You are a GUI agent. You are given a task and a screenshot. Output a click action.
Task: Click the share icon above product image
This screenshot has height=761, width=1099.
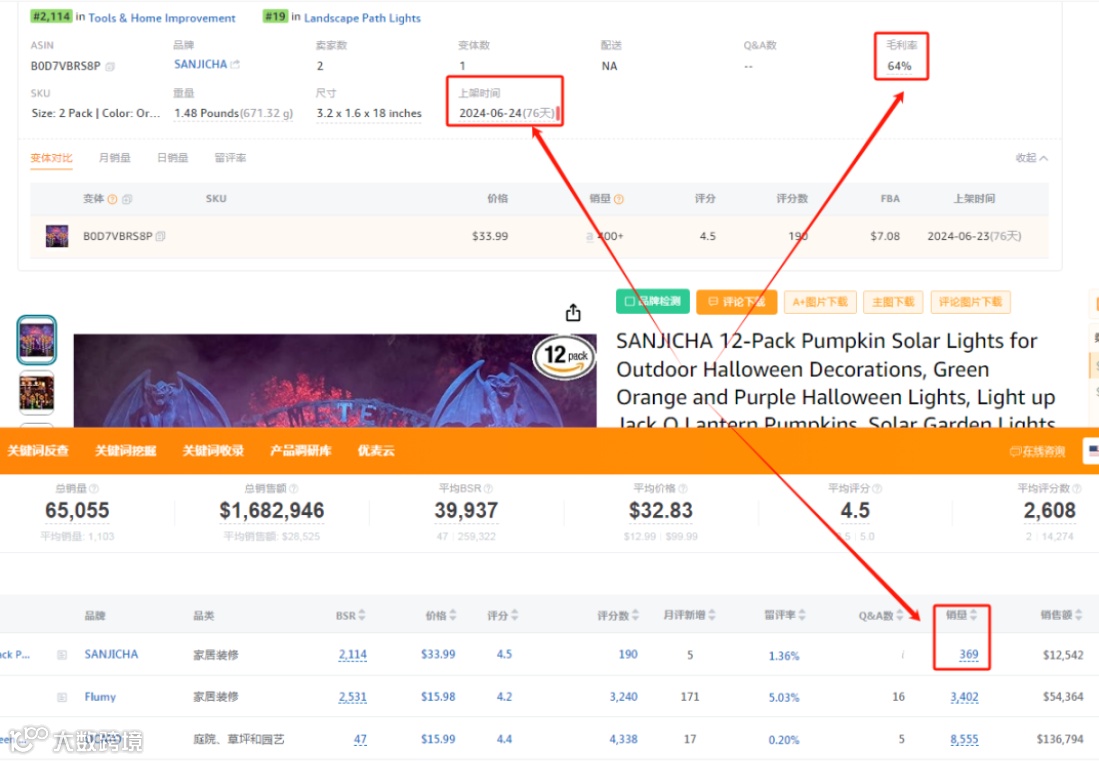tap(573, 313)
